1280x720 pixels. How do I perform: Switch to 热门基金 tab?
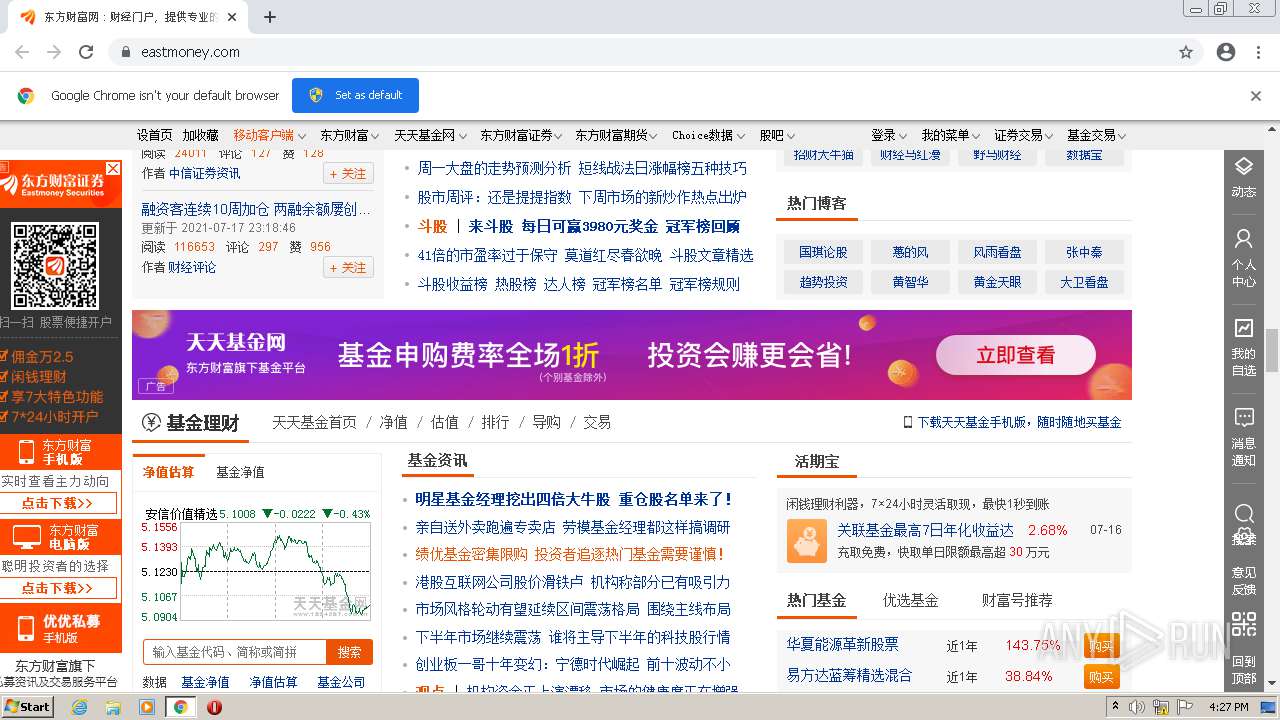pos(816,600)
